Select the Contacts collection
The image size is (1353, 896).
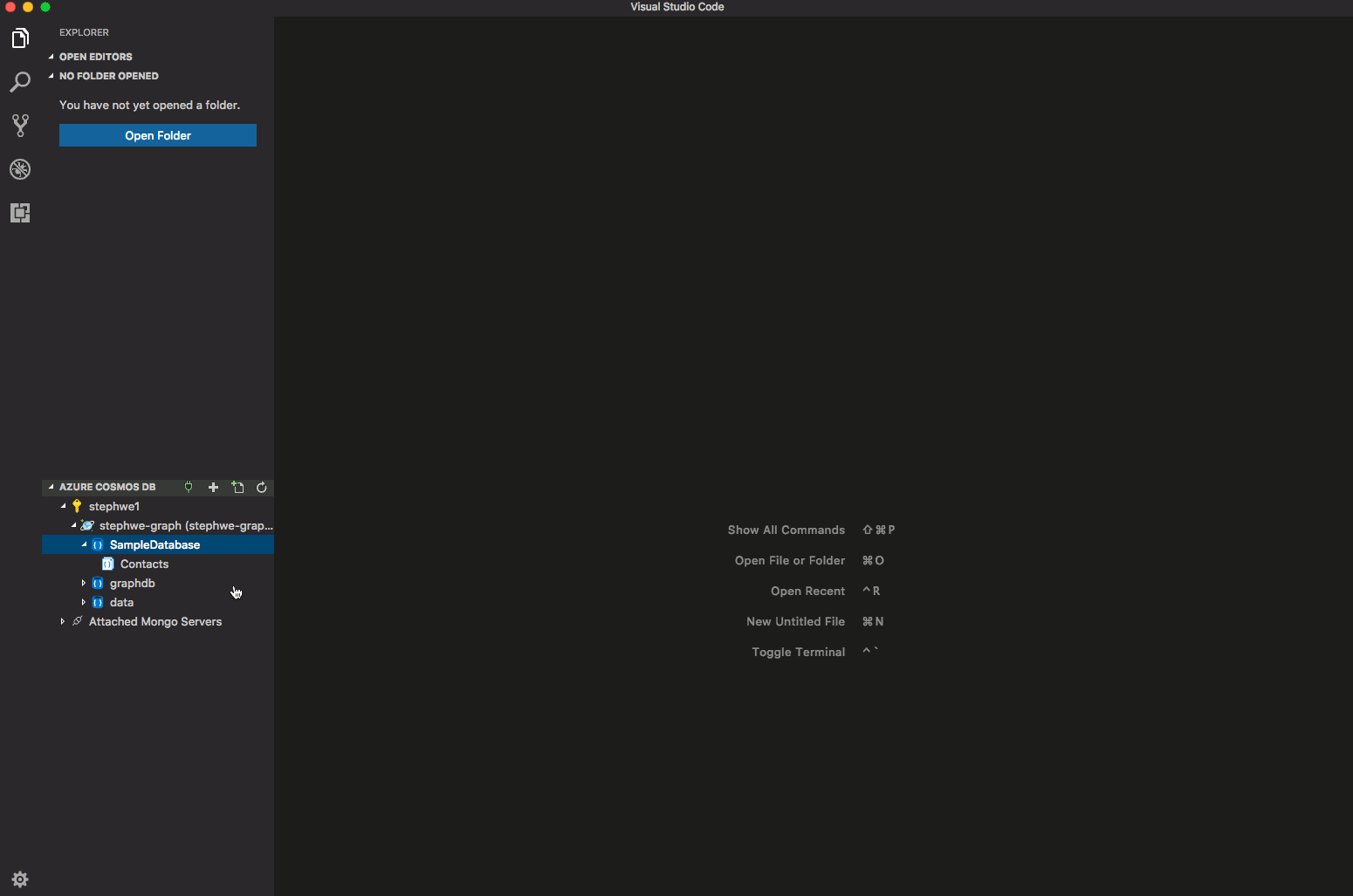[144, 564]
